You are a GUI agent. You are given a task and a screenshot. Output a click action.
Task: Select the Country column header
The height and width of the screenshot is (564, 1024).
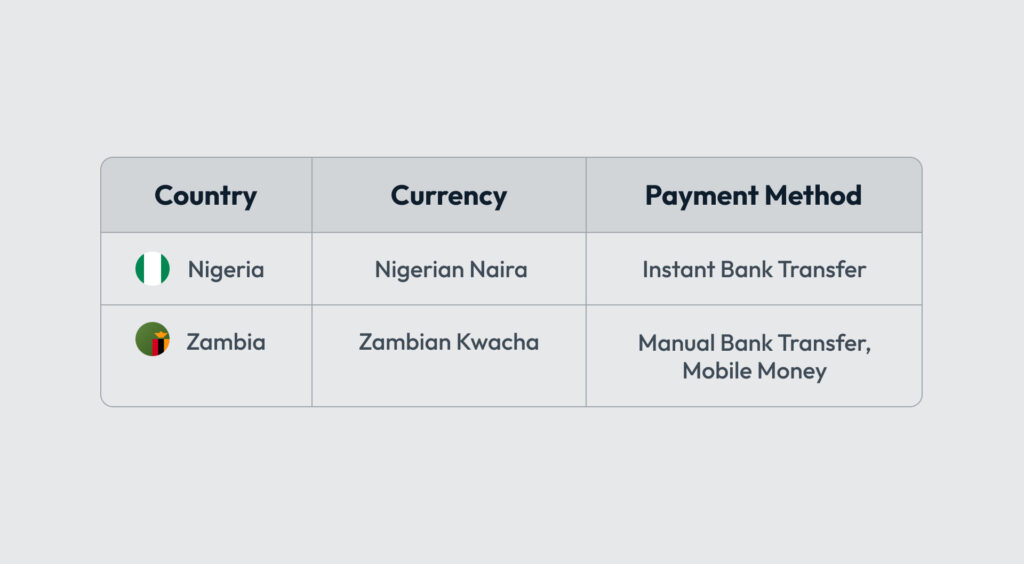click(x=205, y=195)
